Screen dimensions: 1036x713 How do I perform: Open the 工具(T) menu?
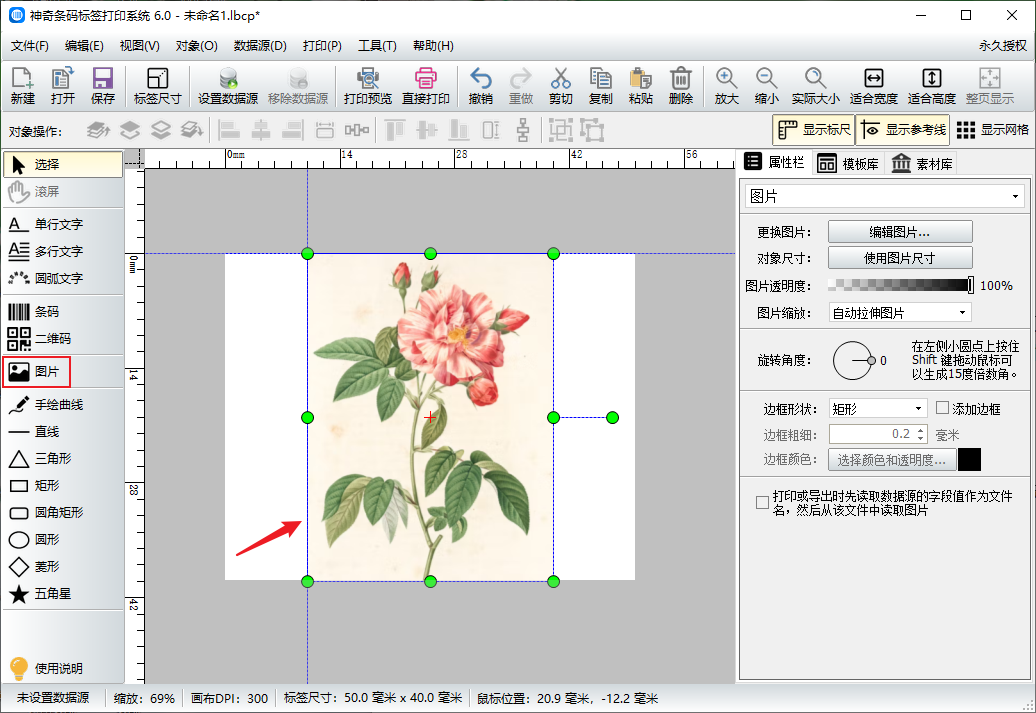click(377, 46)
